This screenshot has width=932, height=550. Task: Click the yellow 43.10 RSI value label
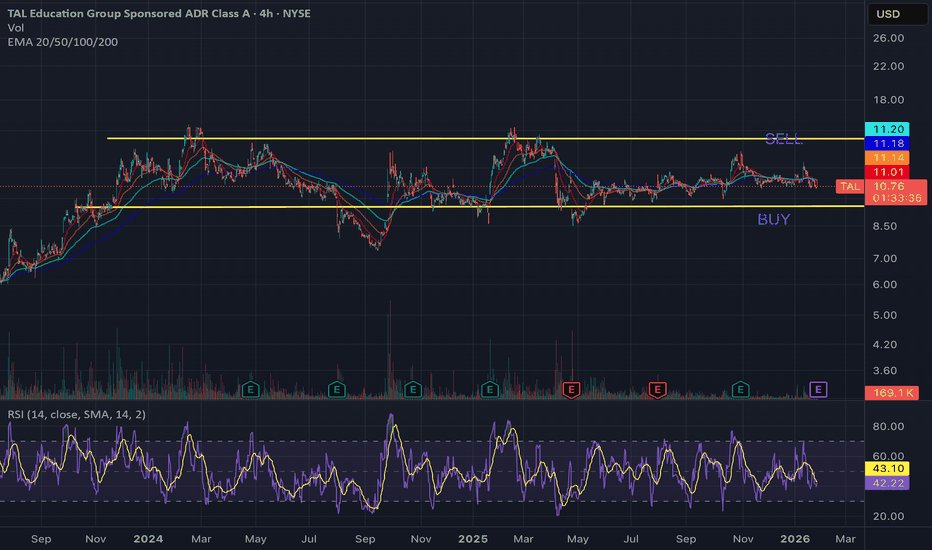point(888,468)
